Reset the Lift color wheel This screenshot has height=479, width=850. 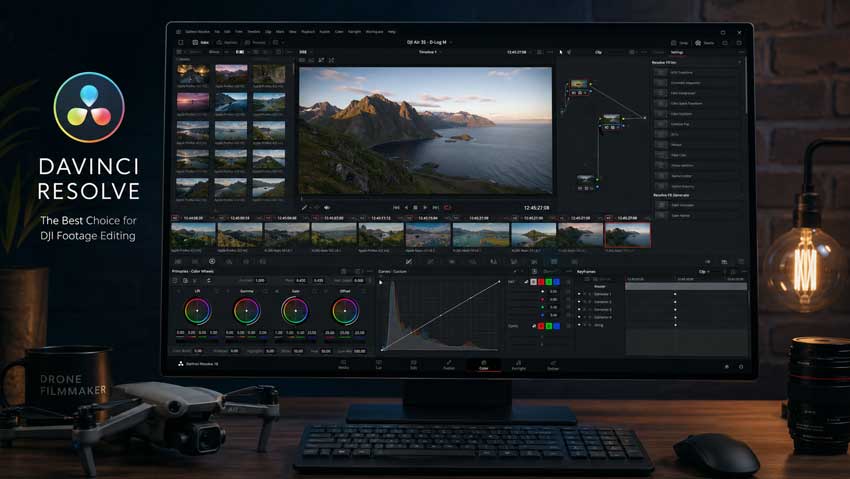pyautogui.click(x=216, y=292)
